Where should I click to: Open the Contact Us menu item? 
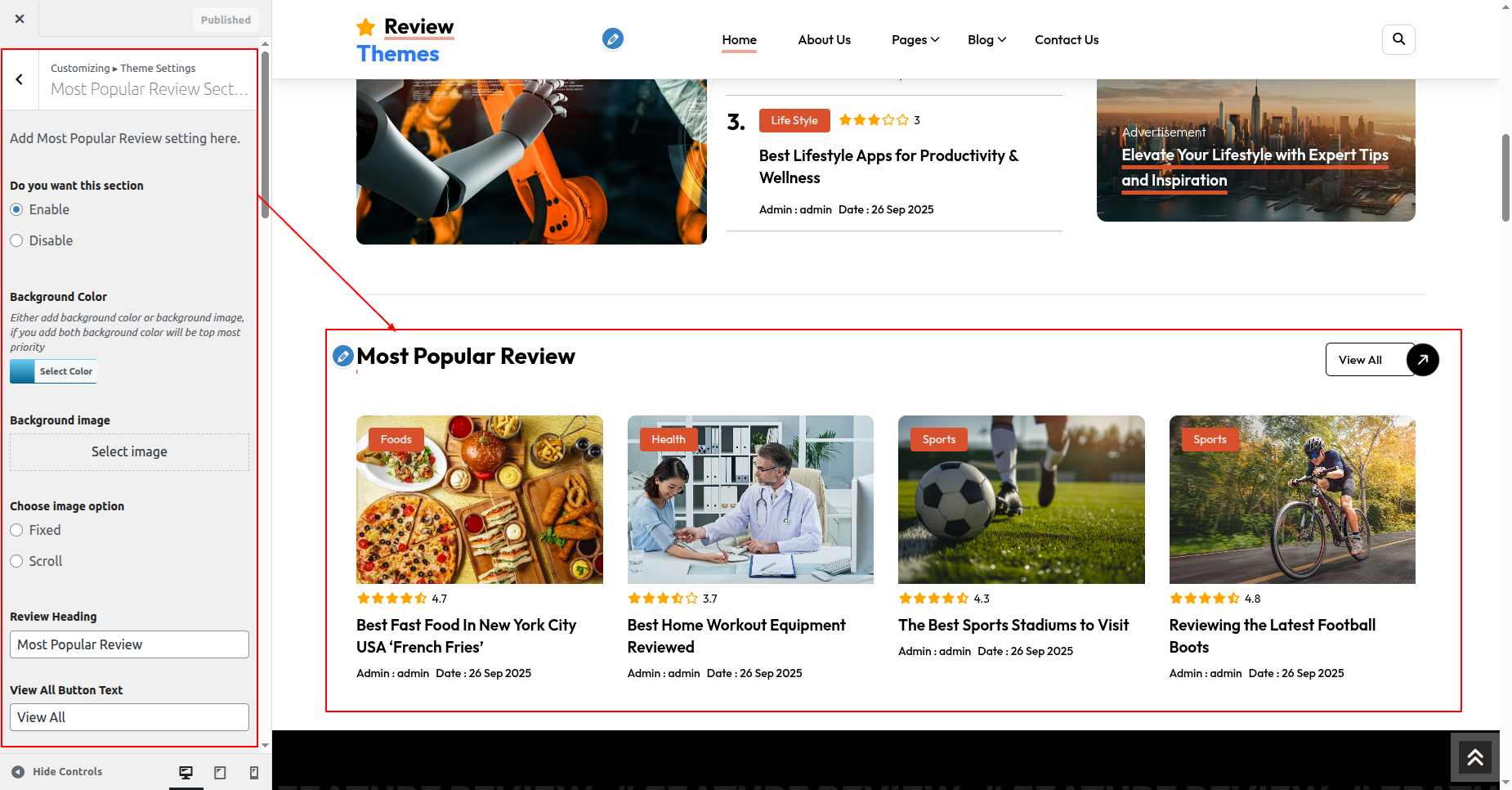[1066, 39]
